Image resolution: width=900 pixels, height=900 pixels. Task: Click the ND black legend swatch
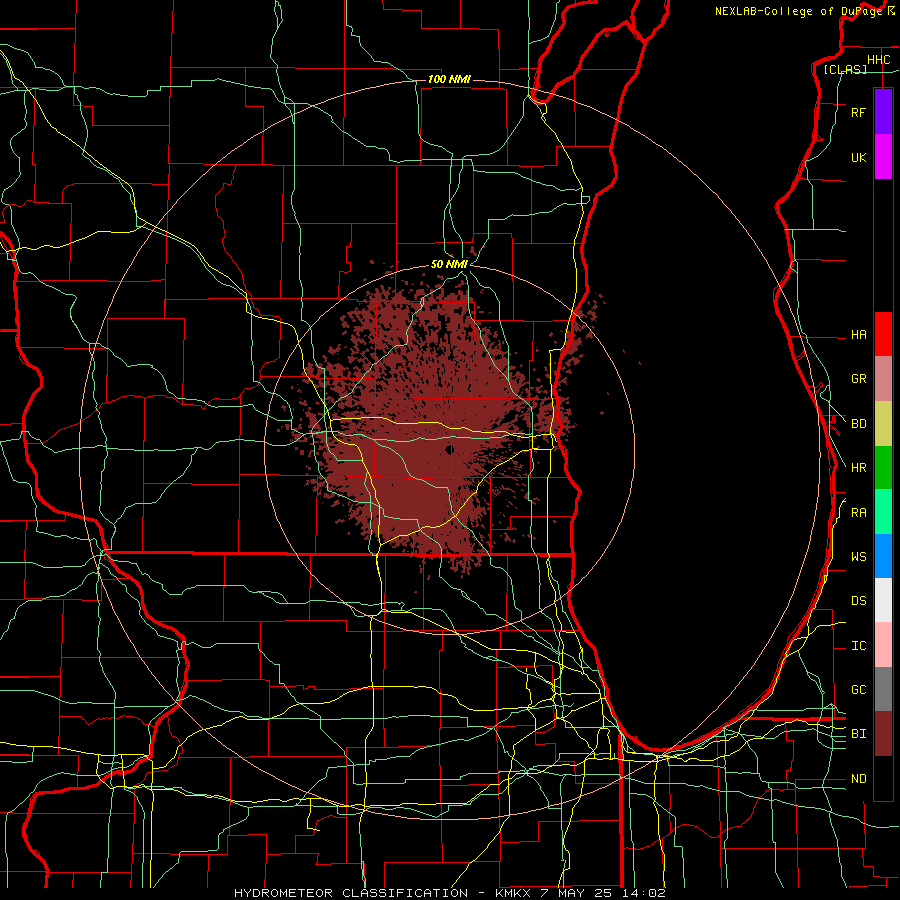(x=883, y=778)
